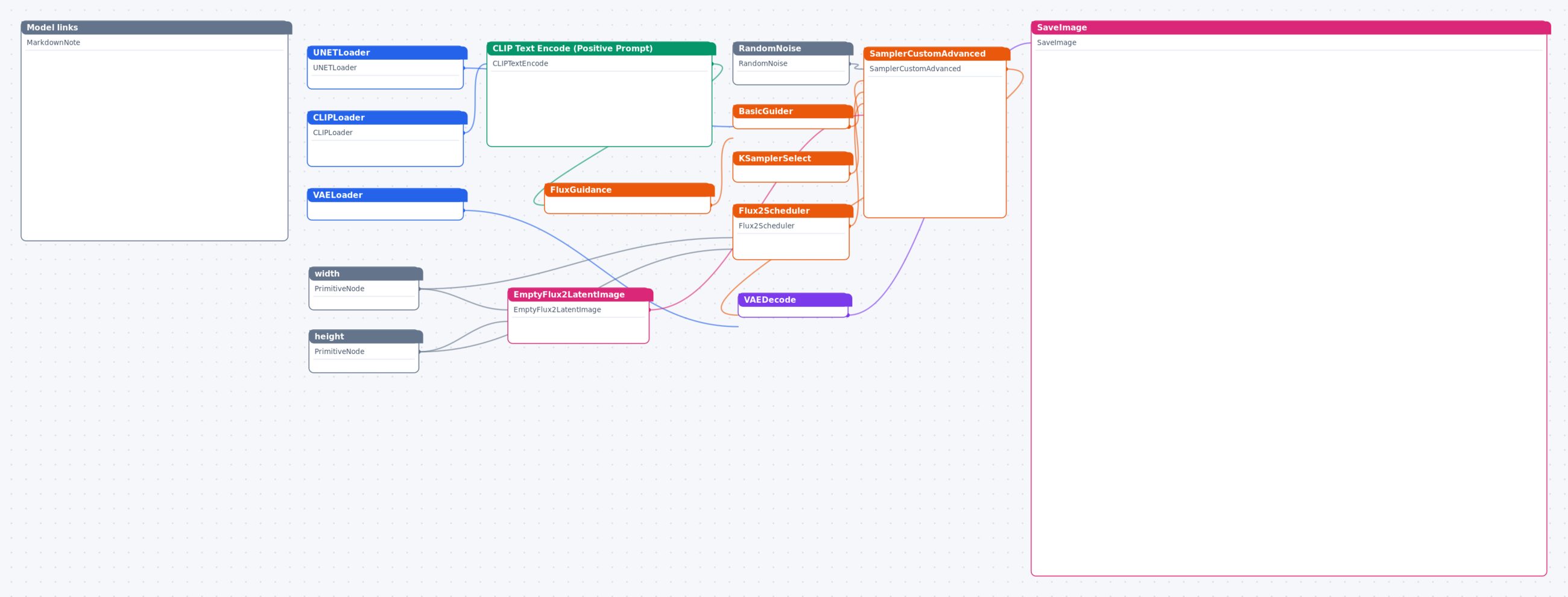Click the SaveImage type label below its header

pyautogui.click(x=1057, y=43)
